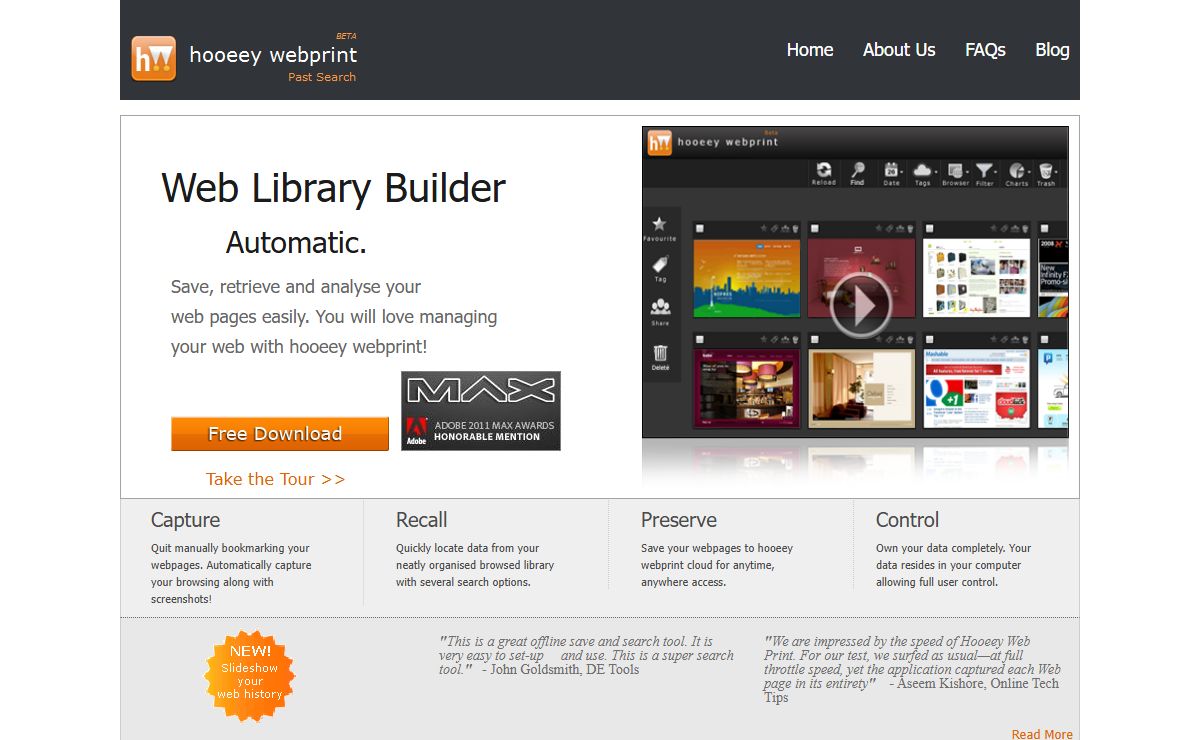This screenshot has height=740, width=1200.
Task: Open the Read More link
Action: (x=1042, y=734)
